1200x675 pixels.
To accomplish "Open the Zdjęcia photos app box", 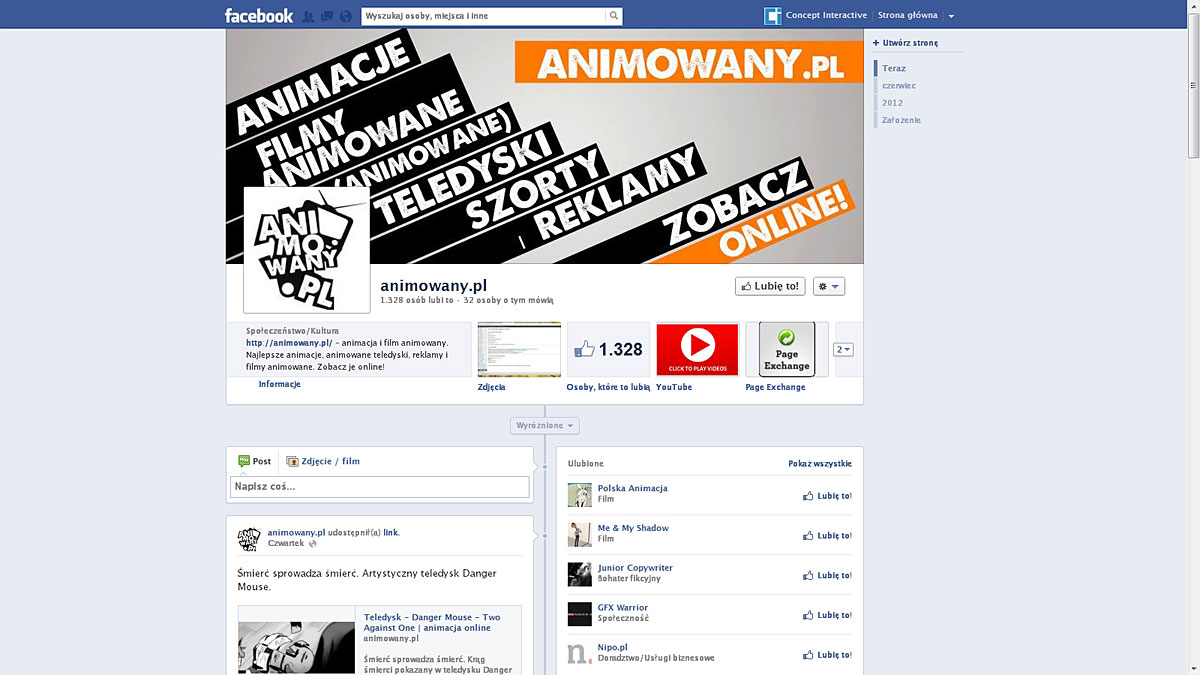I will click(x=517, y=348).
